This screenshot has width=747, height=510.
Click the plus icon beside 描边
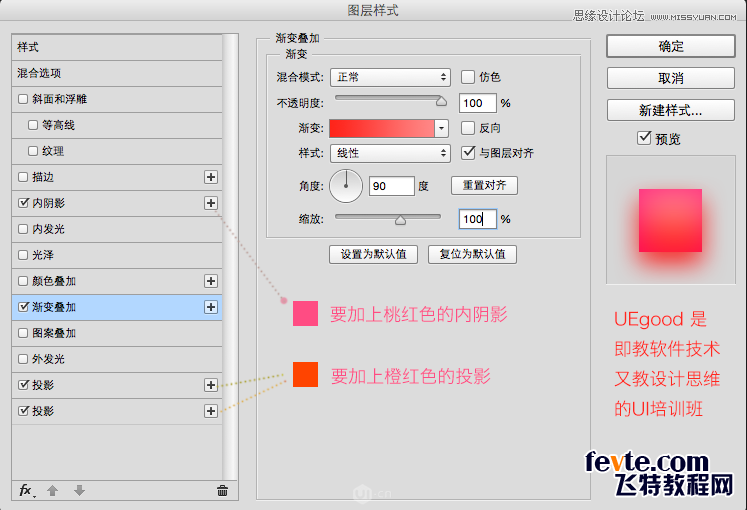point(211,177)
